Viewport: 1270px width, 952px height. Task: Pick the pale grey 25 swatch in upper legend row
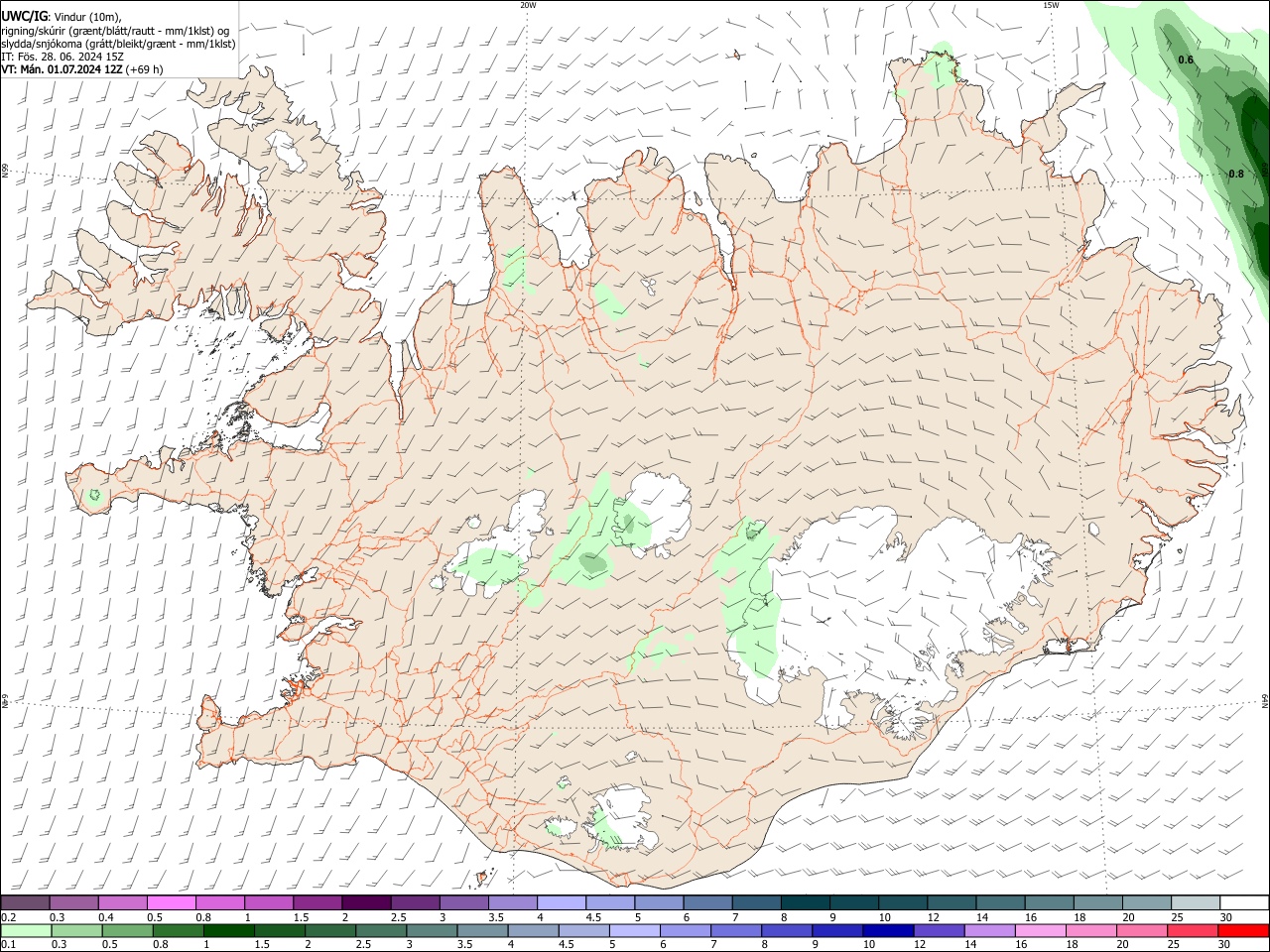pos(1197,902)
